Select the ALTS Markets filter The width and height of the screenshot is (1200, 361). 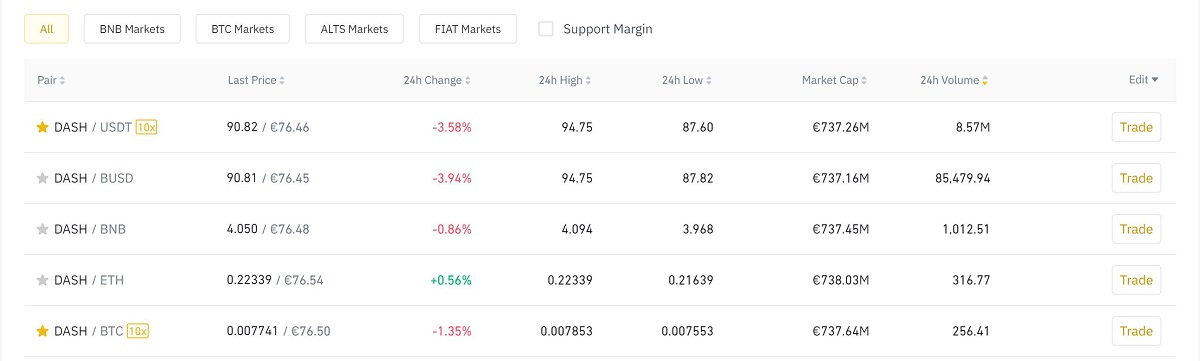pyautogui.click(x=354, y=29)
